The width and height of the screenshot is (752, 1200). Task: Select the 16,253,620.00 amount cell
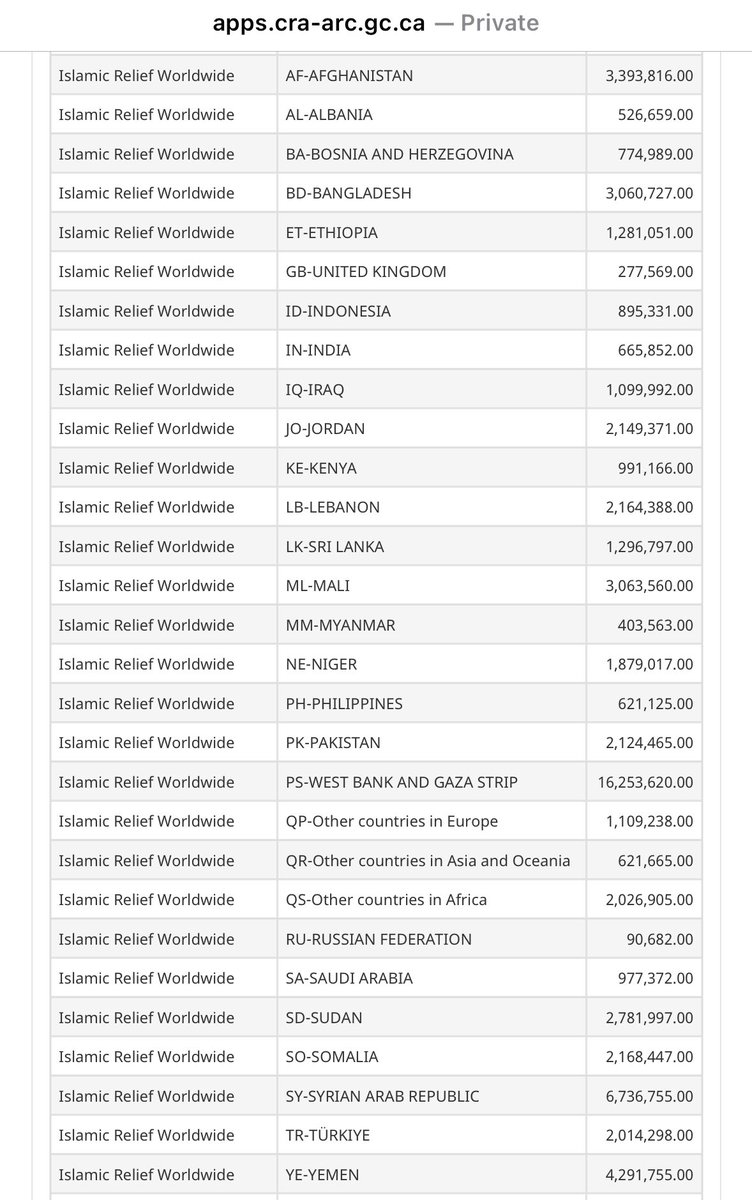pos(644,782)
